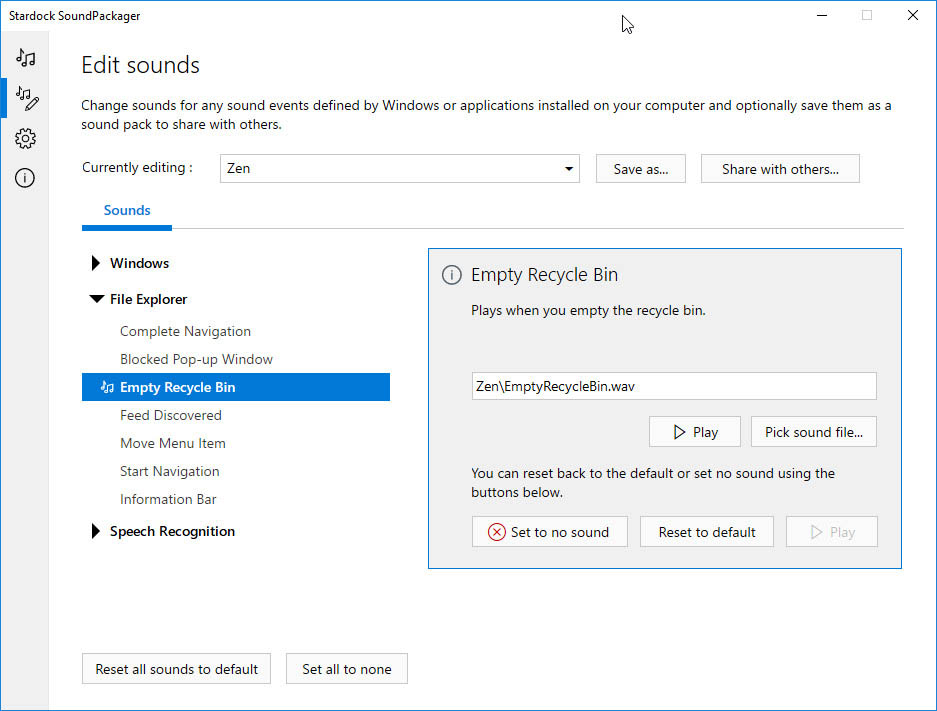Click Set all to none button

pyautogui.click(x=347, y=669)
